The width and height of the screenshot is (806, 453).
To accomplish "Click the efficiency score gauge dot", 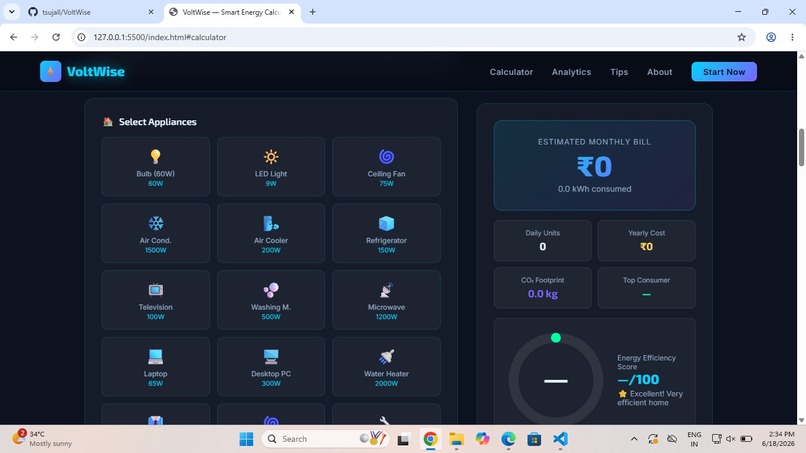I will coord(556,338).
